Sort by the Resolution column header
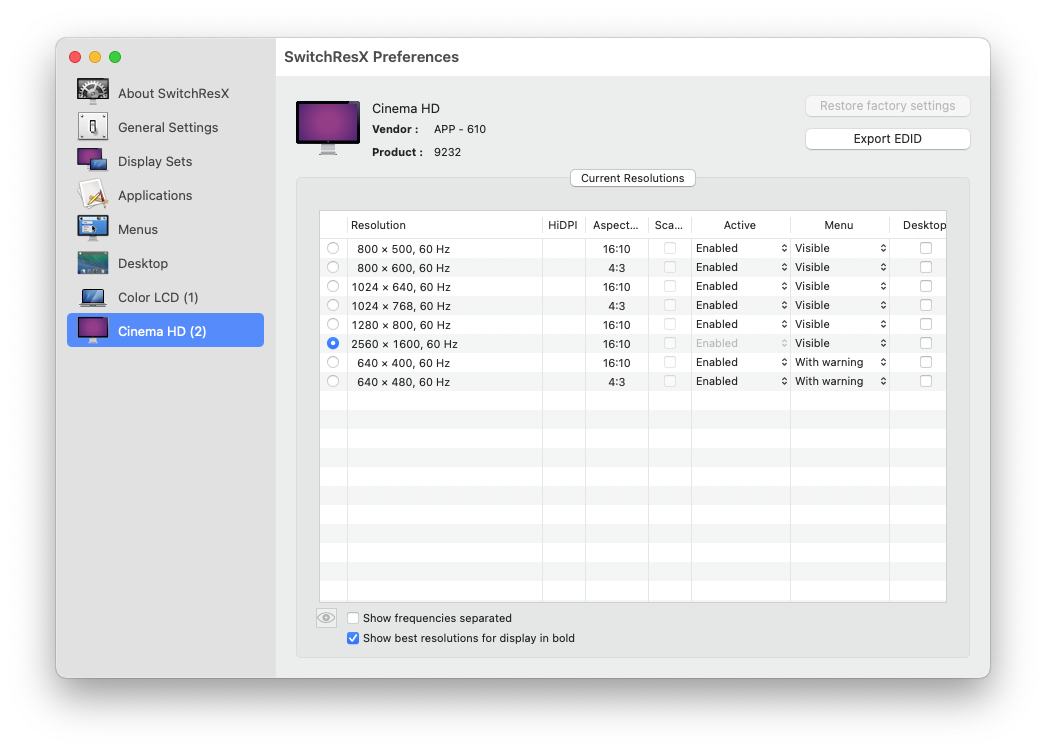The height and width of the screenshot is (752, 1046). coord(444,225)
